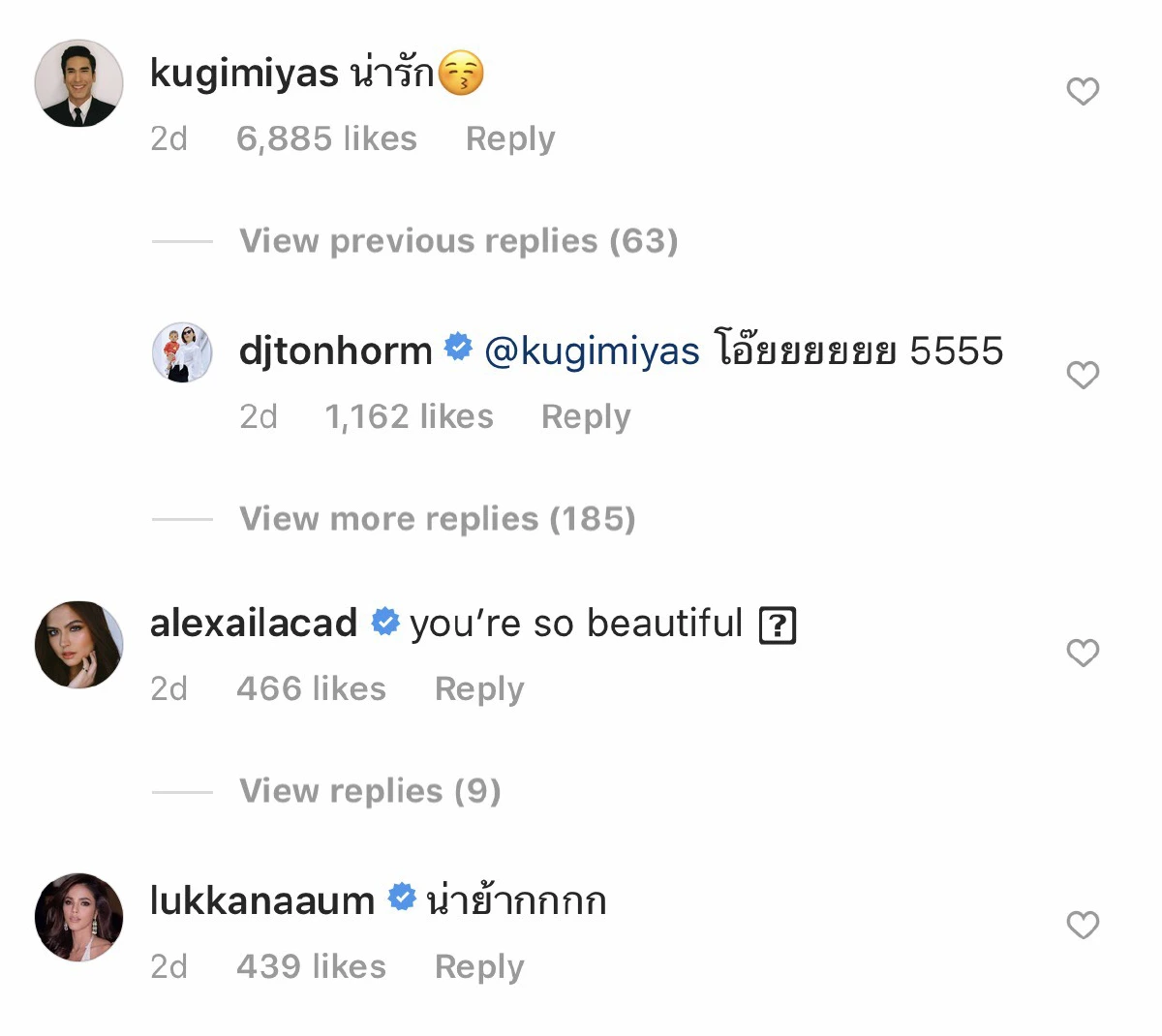1162x1036 pixels.
Task: Click username alexailacad to open their profile
Action: (x=252, y=623)
